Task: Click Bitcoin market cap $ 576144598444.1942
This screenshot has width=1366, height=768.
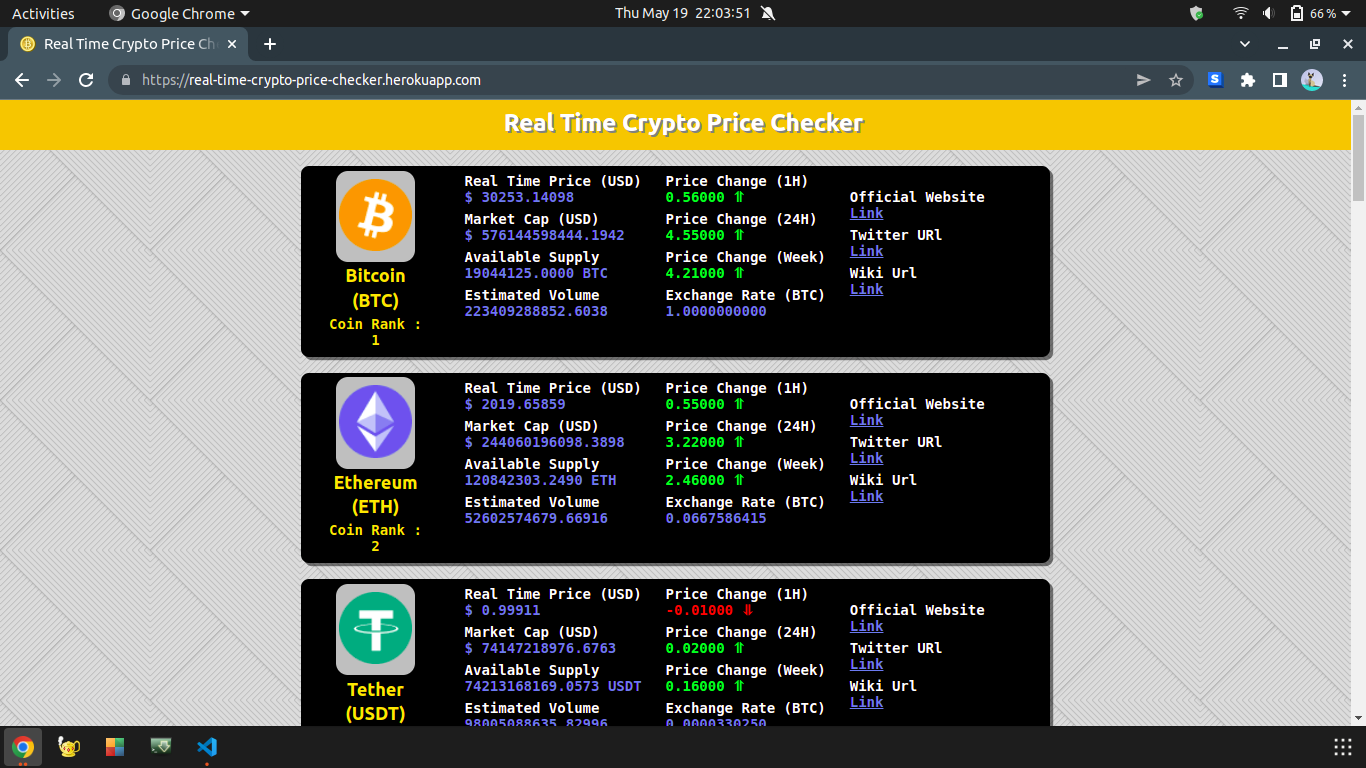Action: click(544, 235)
